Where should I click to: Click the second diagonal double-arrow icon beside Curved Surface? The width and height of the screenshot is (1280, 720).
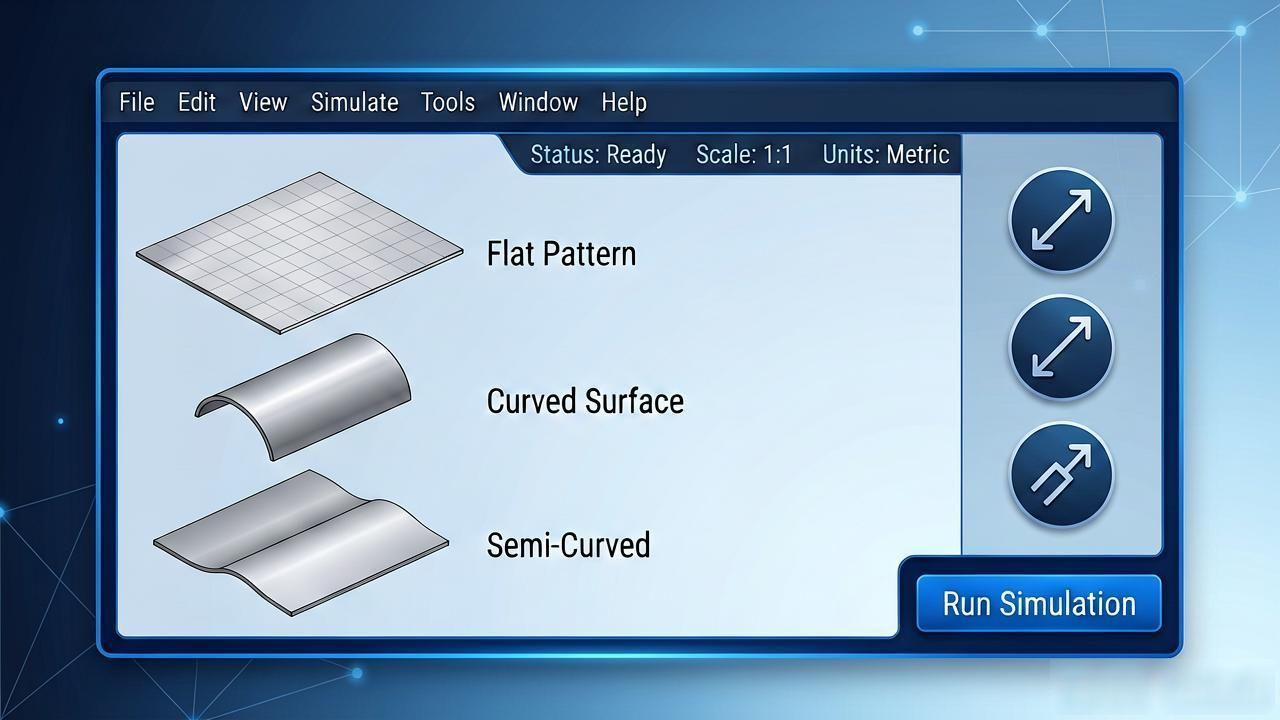[x=1061, y=347]
